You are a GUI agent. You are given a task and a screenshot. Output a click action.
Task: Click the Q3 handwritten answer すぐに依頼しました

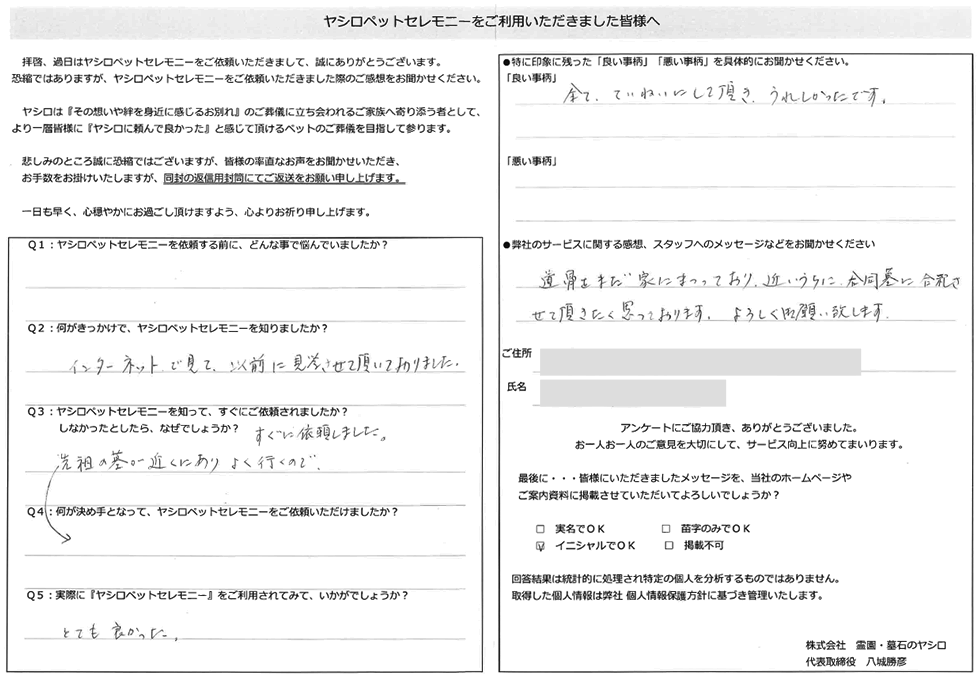319,434
